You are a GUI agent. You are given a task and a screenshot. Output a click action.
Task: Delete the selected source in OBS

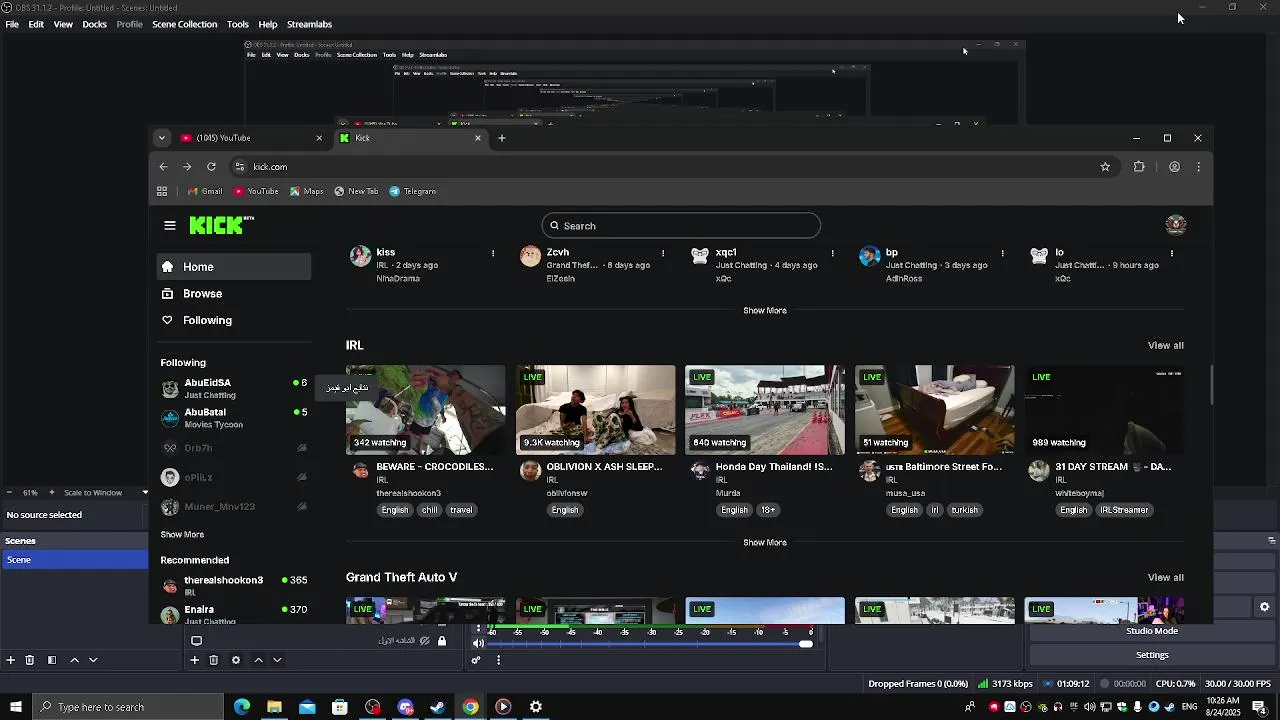214,660
